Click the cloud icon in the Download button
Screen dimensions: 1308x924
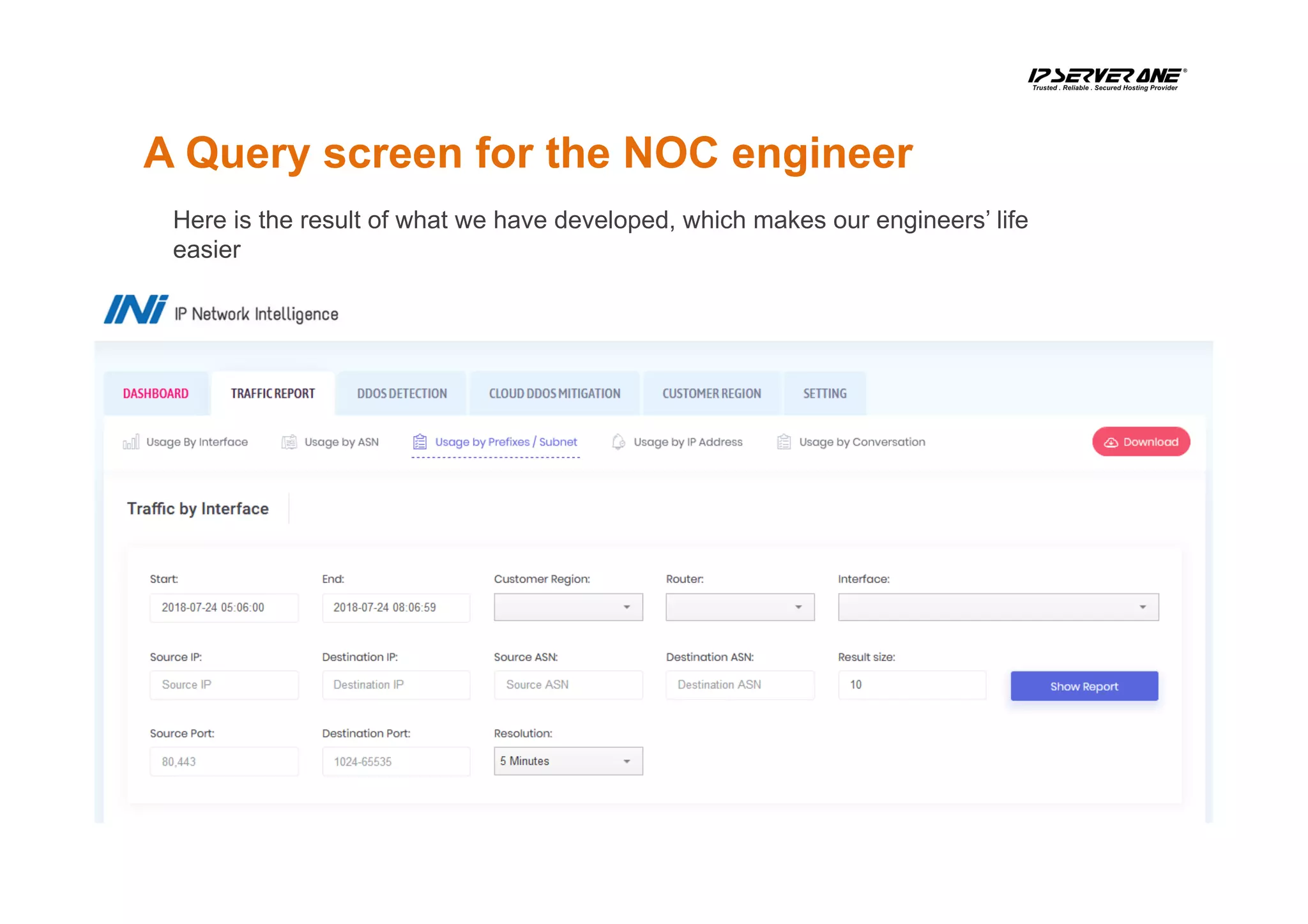pyautogui.click(x=1111, y=443)
